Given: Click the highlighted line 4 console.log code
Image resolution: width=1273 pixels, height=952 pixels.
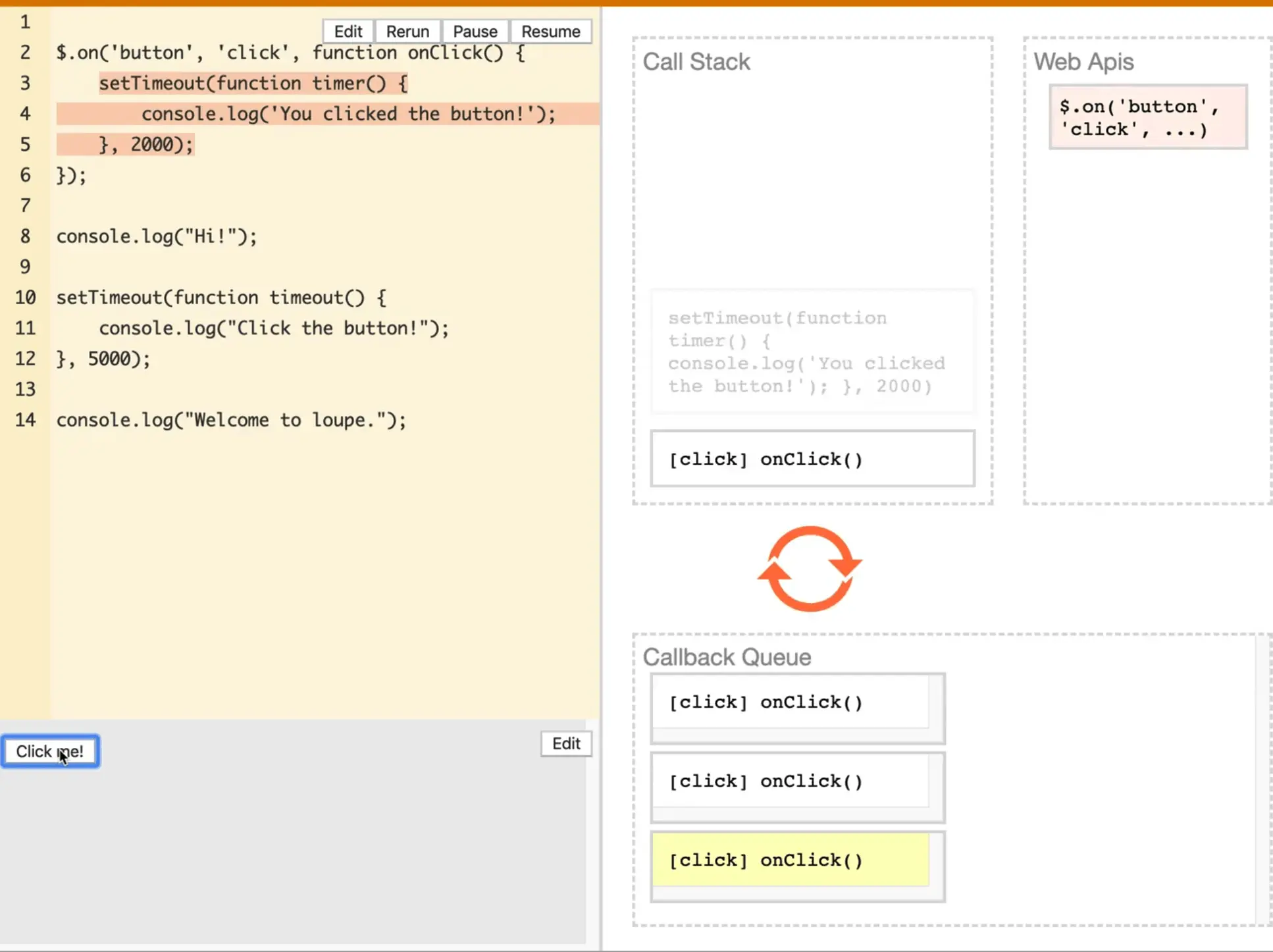Looking at the screenshot, I should coord(348,114).
